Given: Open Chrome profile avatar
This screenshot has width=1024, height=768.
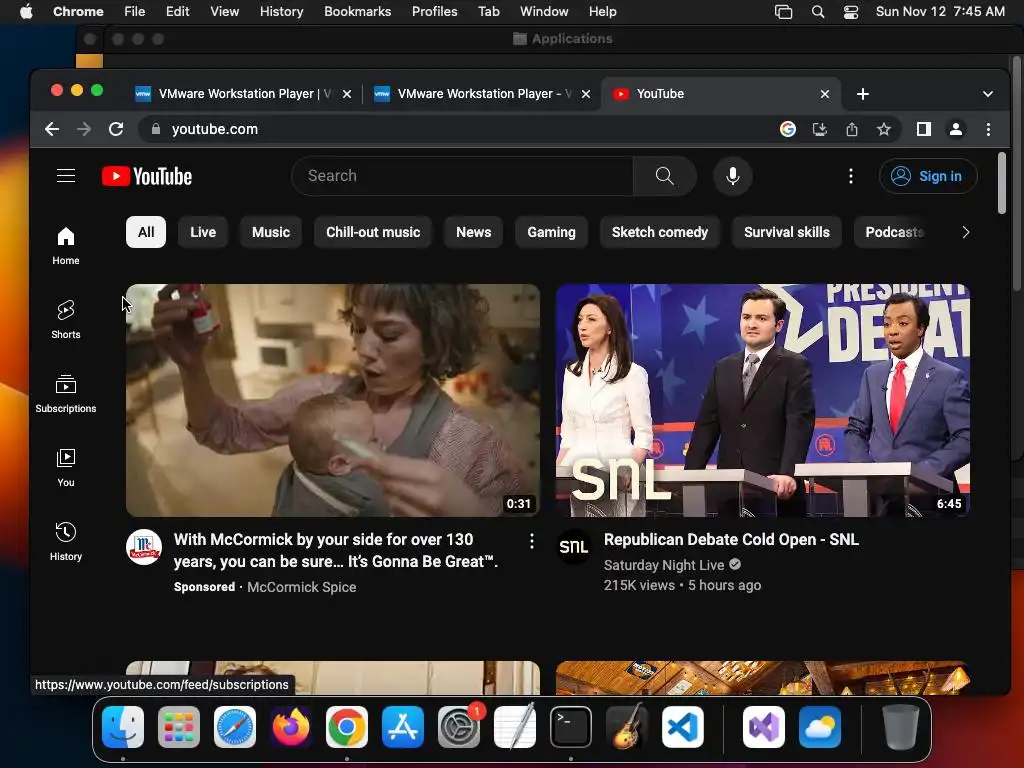Looking at the screenshot, I should click(955, 129).
